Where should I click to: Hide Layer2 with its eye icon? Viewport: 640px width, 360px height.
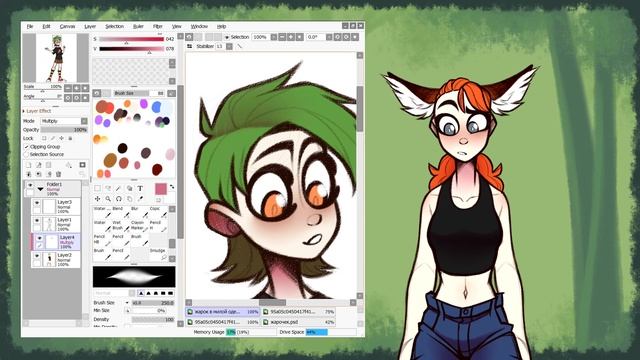coord(37,256)
